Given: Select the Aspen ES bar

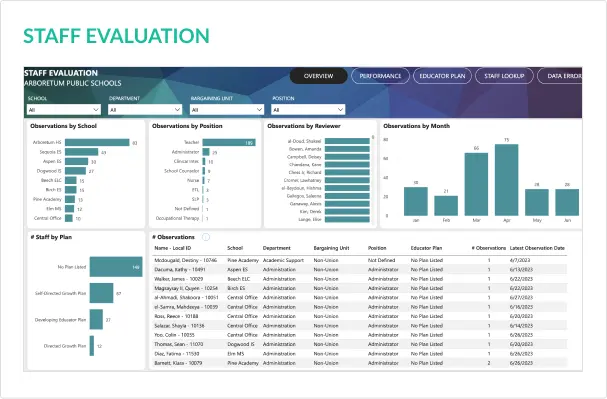Looking at the screenshot, I should point(77,161).
